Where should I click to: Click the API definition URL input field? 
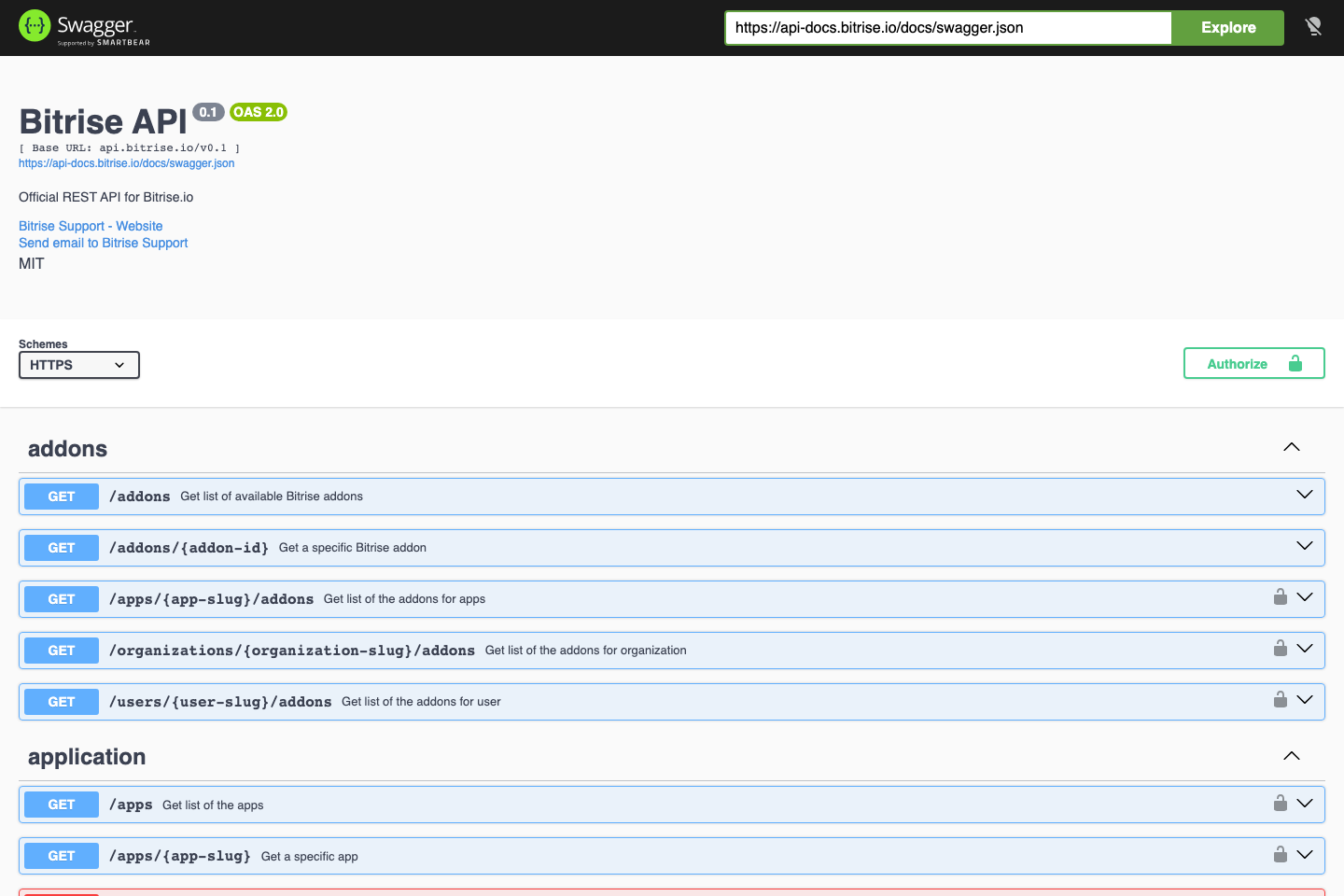click(x=947, y=27)
